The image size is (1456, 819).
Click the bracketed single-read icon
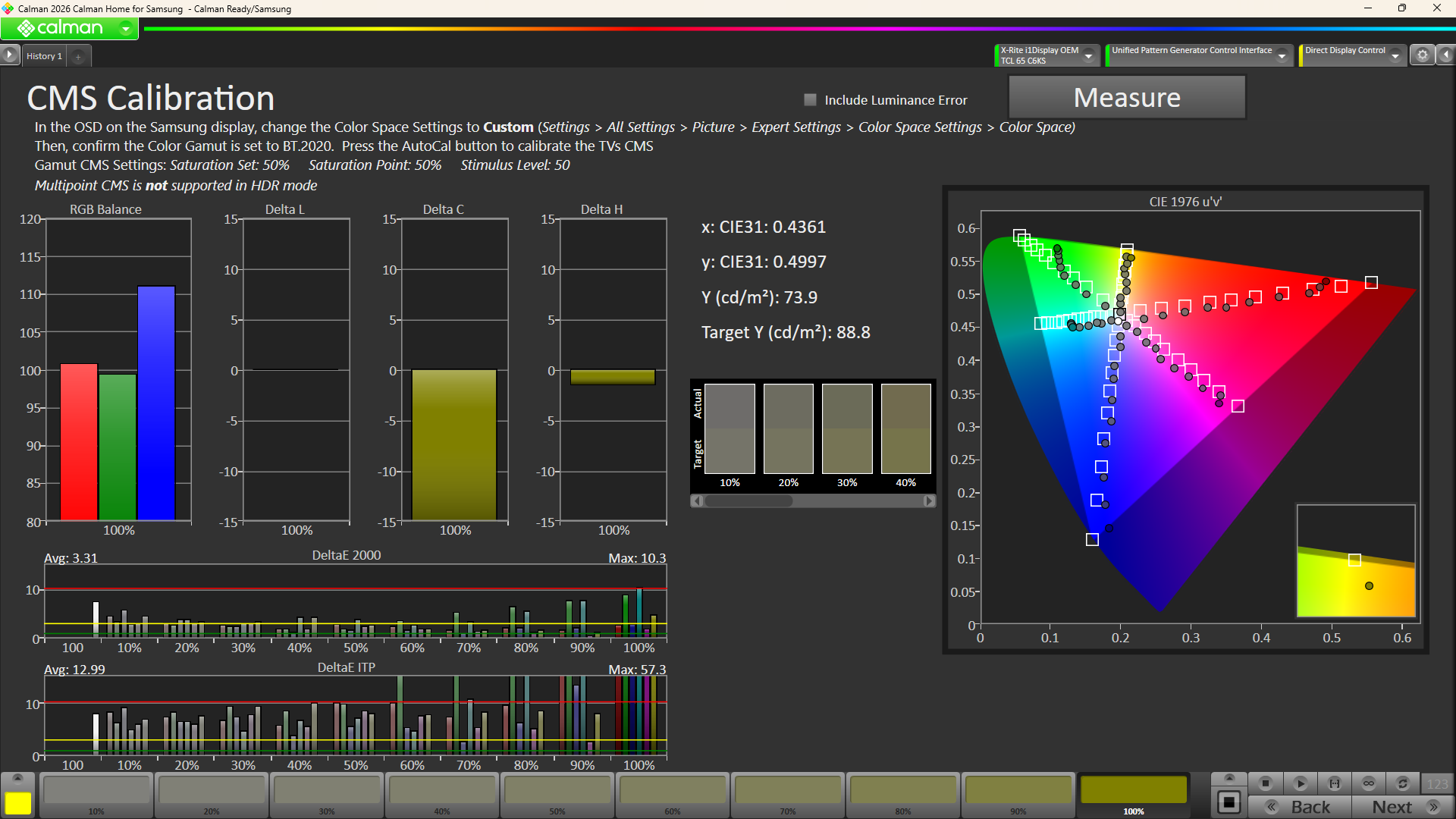[x=1335, y=783]
